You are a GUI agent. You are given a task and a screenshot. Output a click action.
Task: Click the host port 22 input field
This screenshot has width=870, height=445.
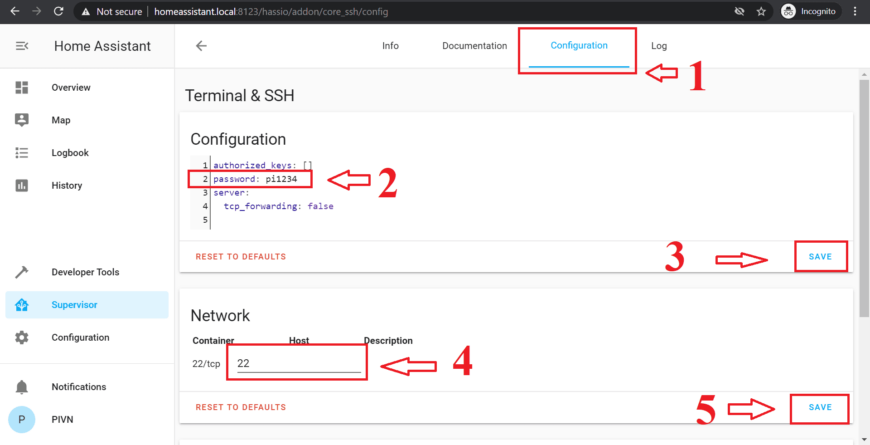point(297,363)
